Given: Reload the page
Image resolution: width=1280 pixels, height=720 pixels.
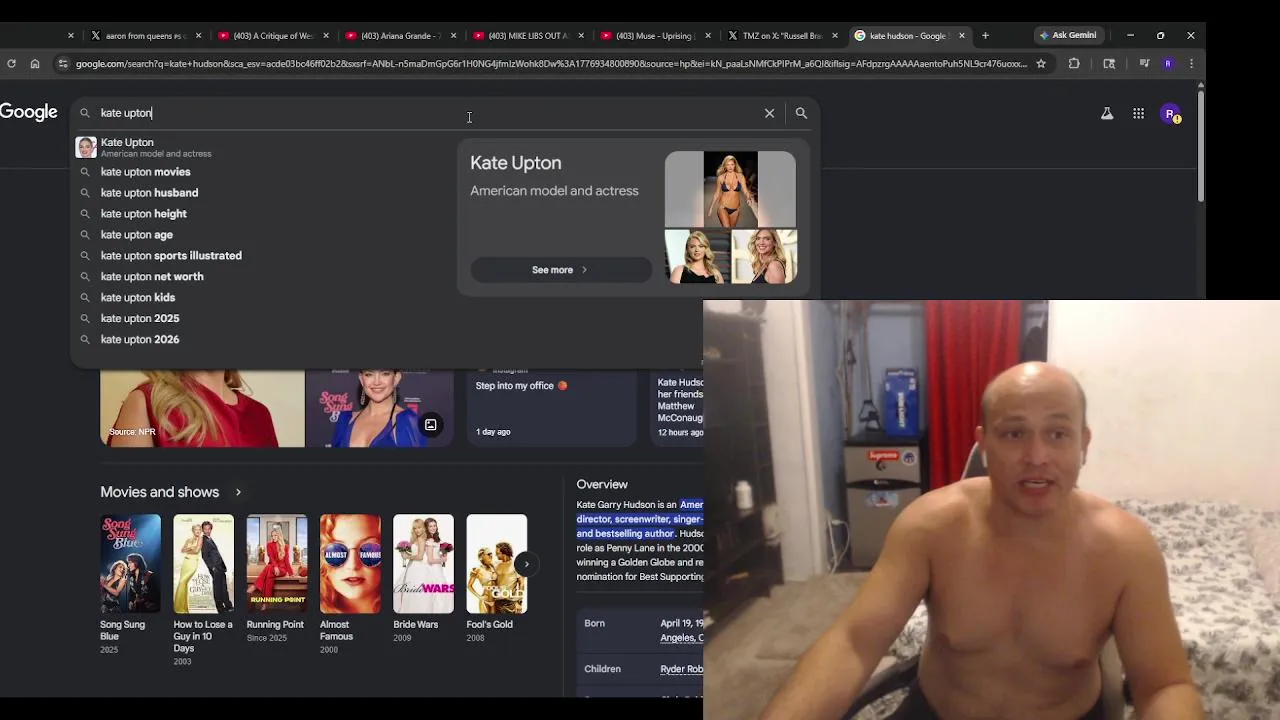Looking at the screenshot, I should point(11,63).
